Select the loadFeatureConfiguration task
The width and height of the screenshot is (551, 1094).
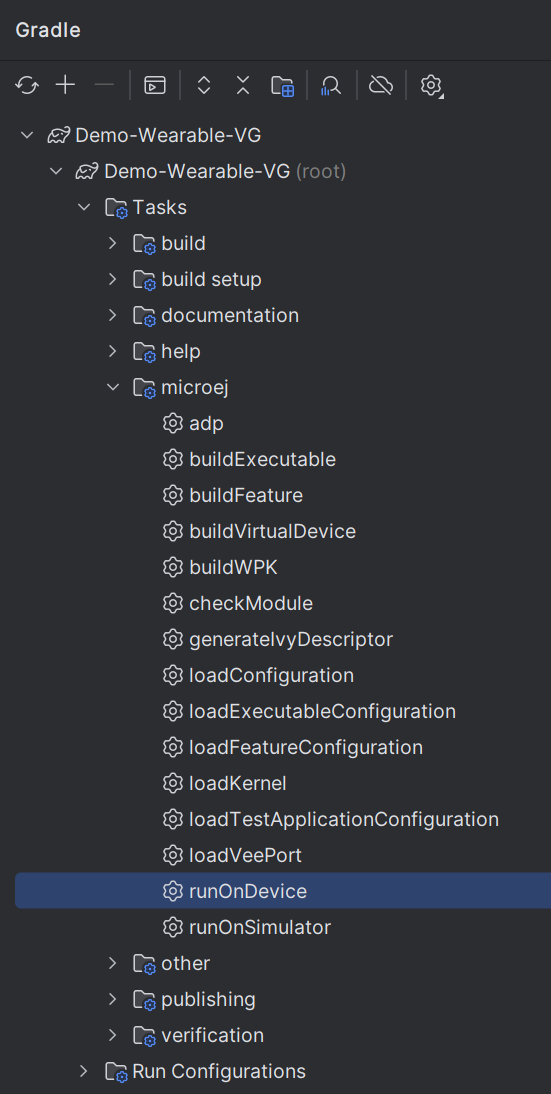(x=305, y=748)
